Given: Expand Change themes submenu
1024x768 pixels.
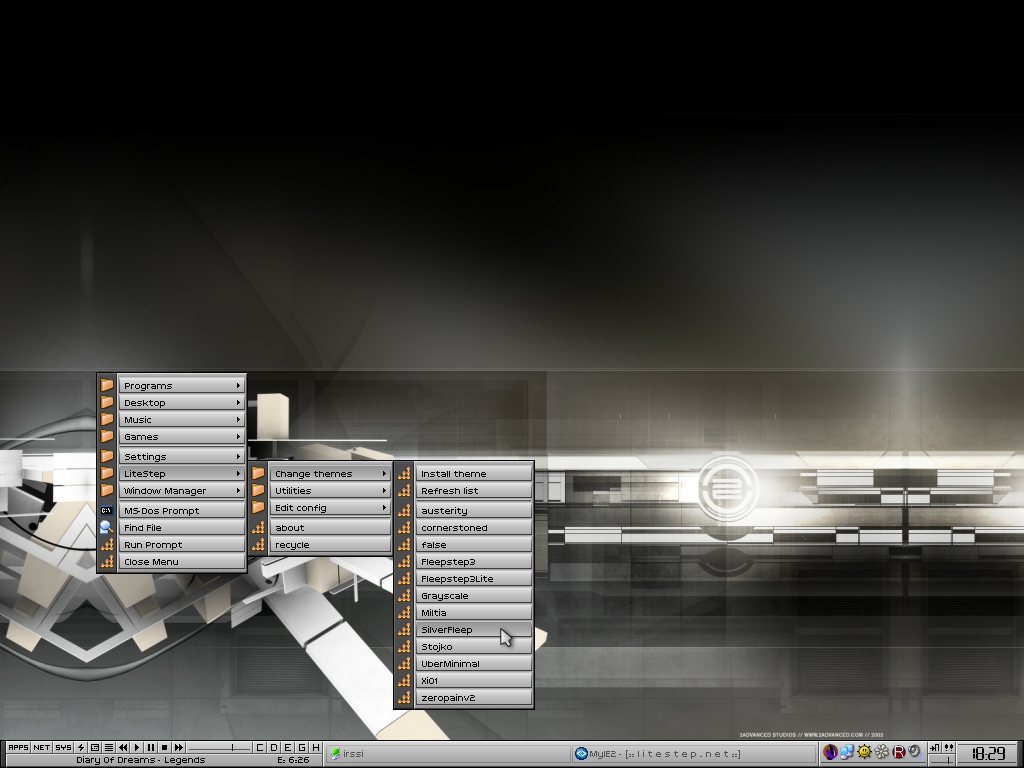Looking at the screenshot, I should [x=330, y=473].
